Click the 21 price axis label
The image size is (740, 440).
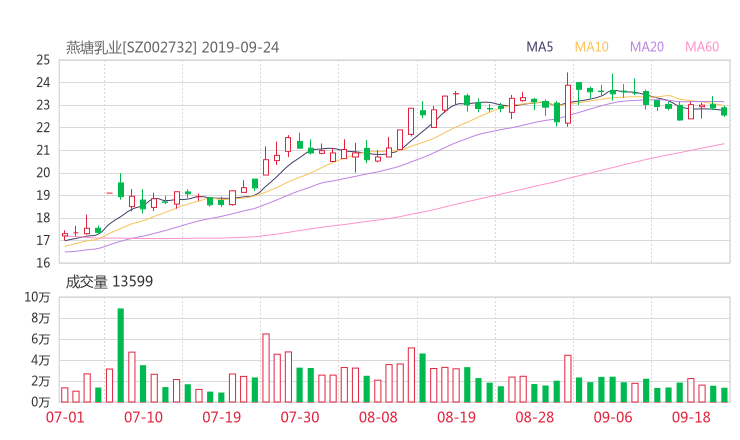point(43,150)
